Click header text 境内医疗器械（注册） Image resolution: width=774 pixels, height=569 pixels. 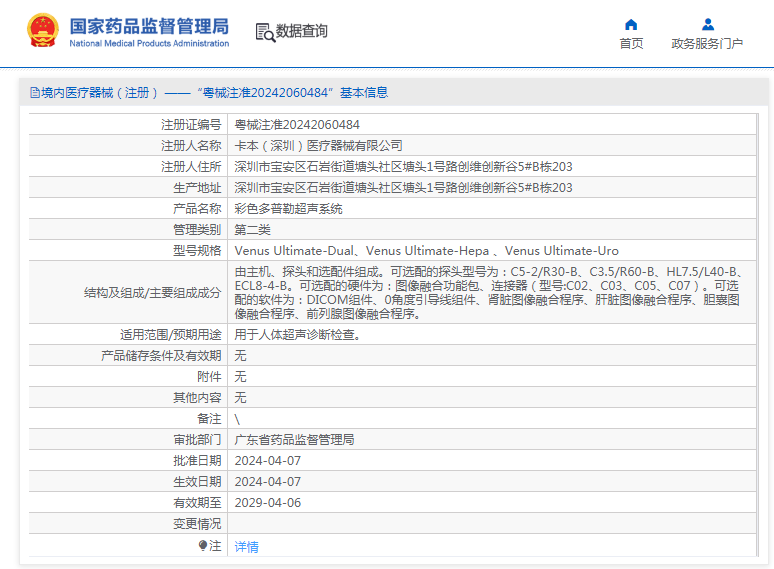point(99,93)
